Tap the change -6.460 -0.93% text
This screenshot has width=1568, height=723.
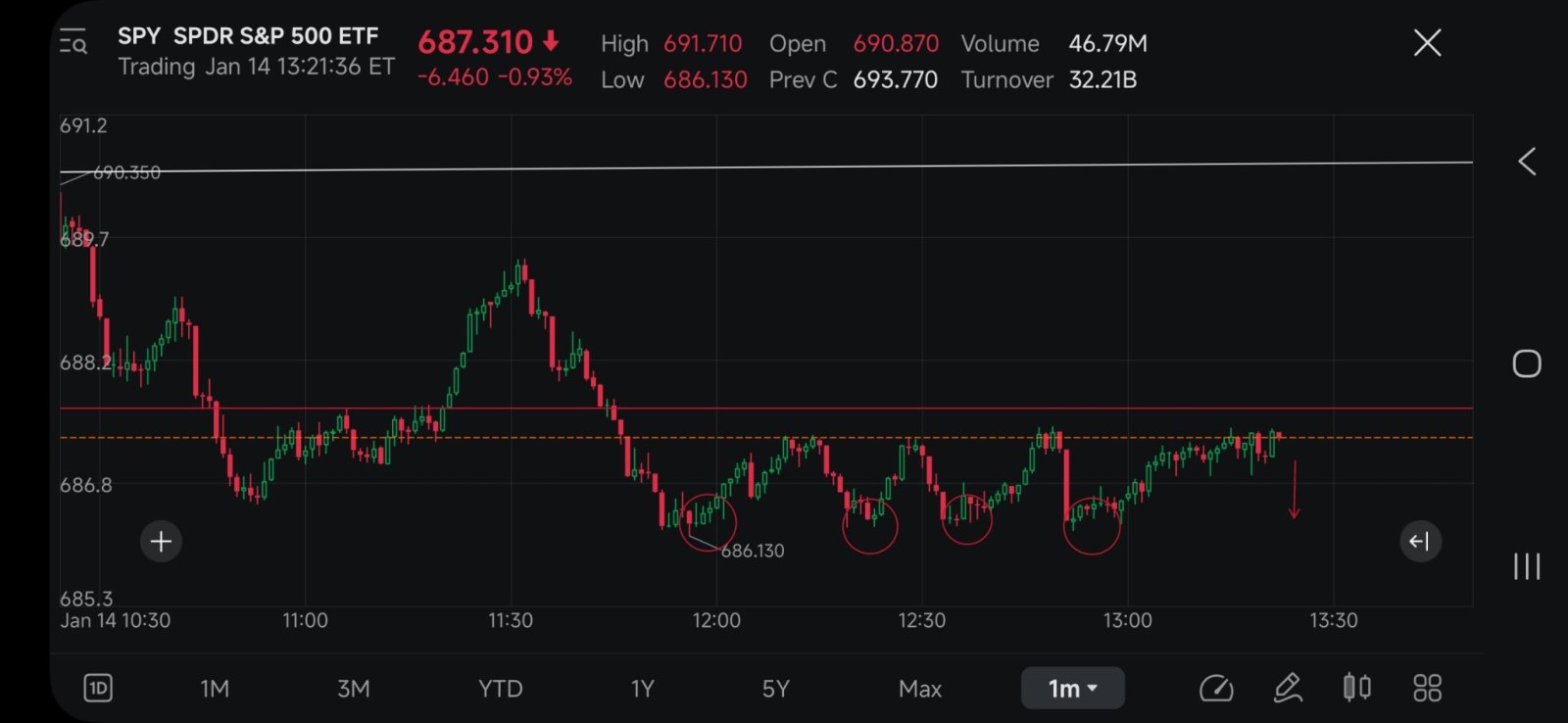(x=495, y=77)
